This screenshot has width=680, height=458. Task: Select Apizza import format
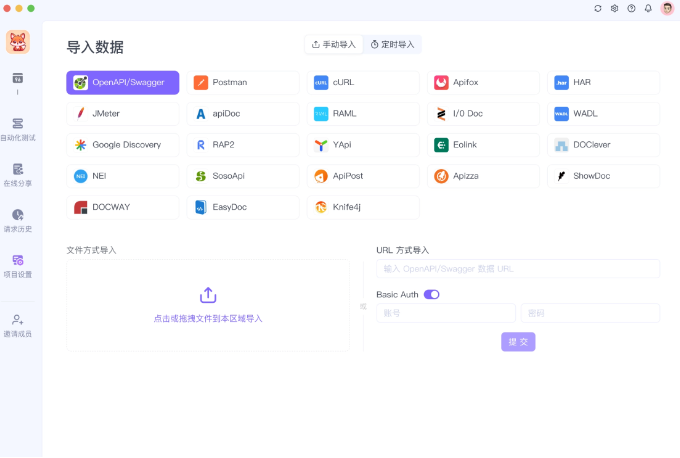pos(483,176)
